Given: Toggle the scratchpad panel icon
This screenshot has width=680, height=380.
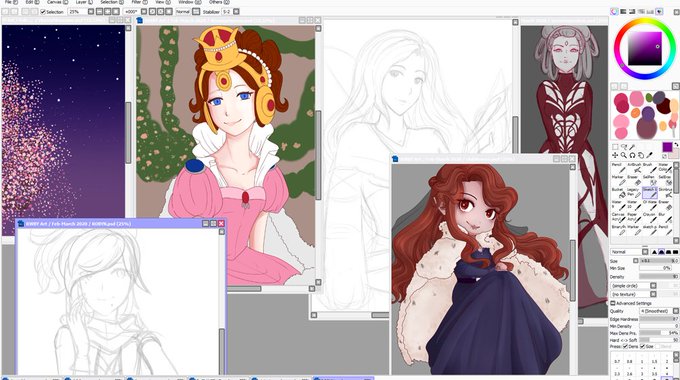Looking at the screenshot, I should click(x=659, y=12).
